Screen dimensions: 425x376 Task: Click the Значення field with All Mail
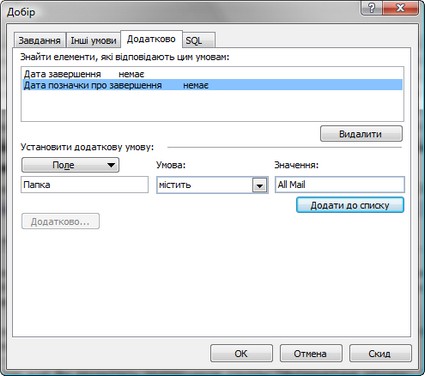pos(340,185)
